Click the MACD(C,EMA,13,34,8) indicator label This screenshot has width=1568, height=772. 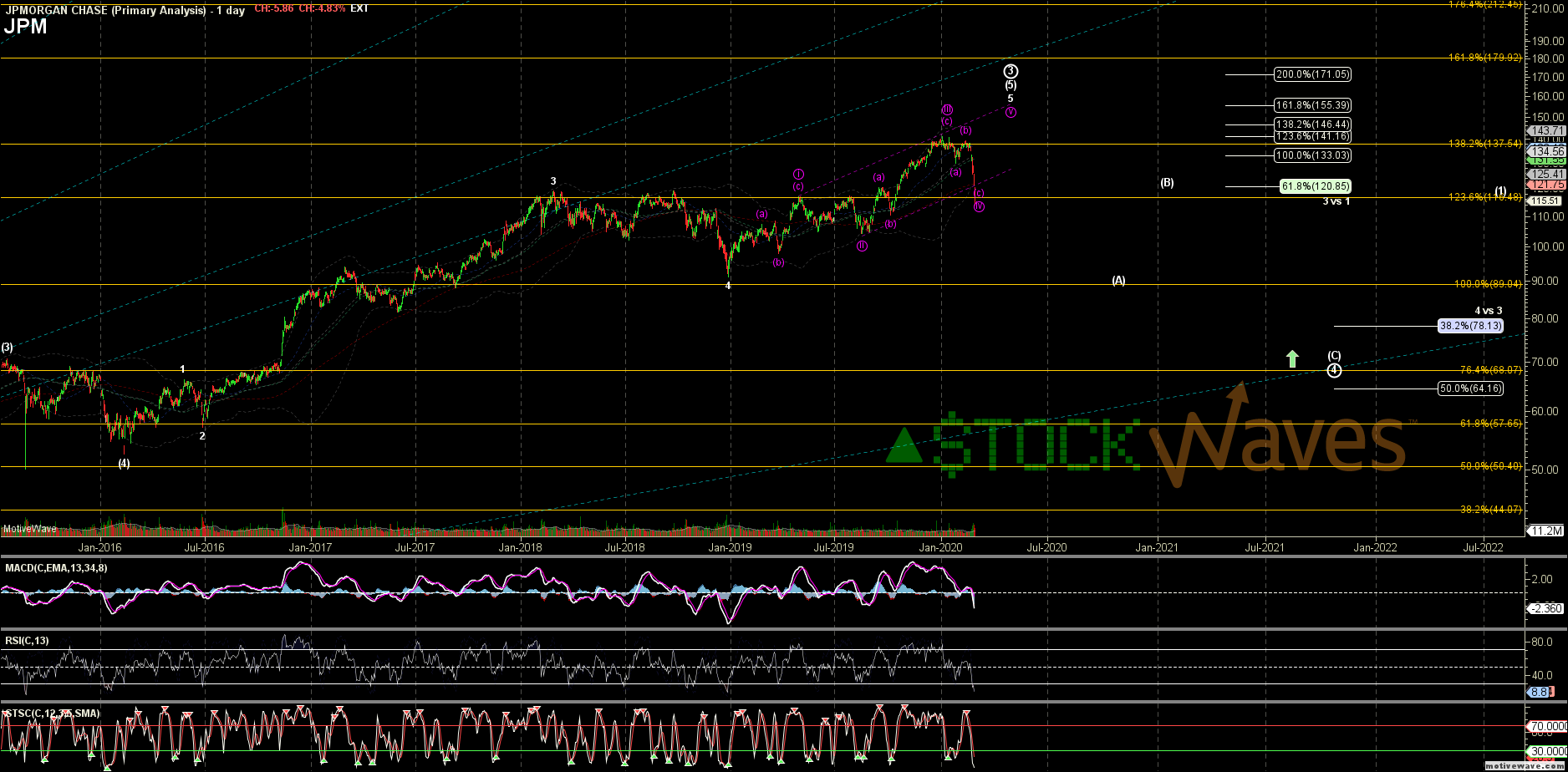tap(56, 568)
